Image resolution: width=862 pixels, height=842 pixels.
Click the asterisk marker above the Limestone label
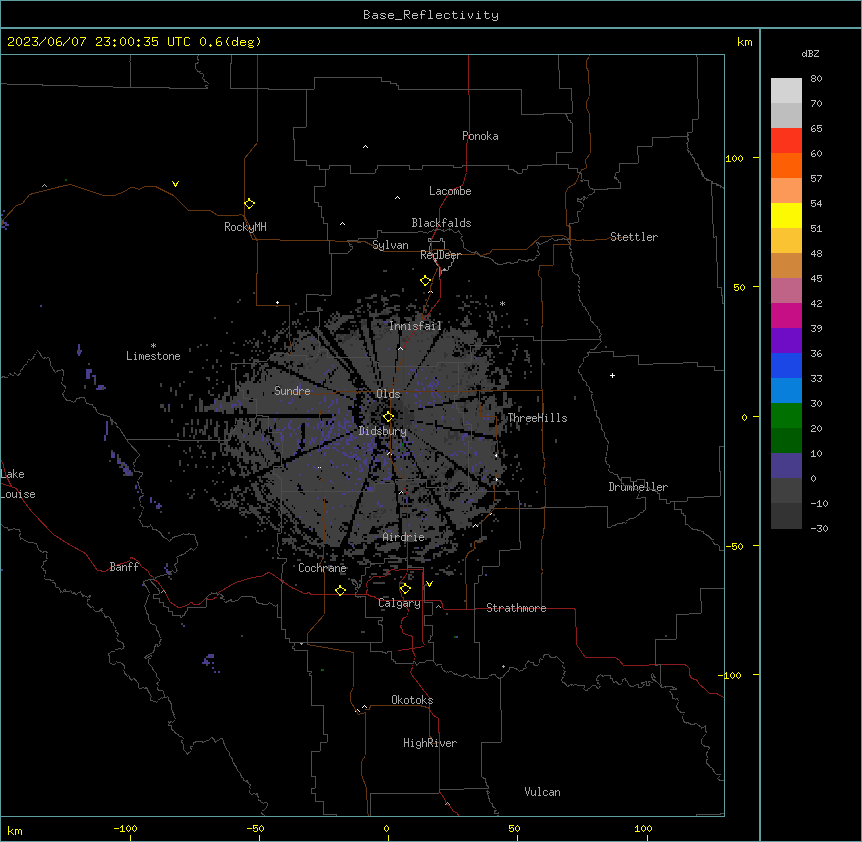tap(153, 346)
